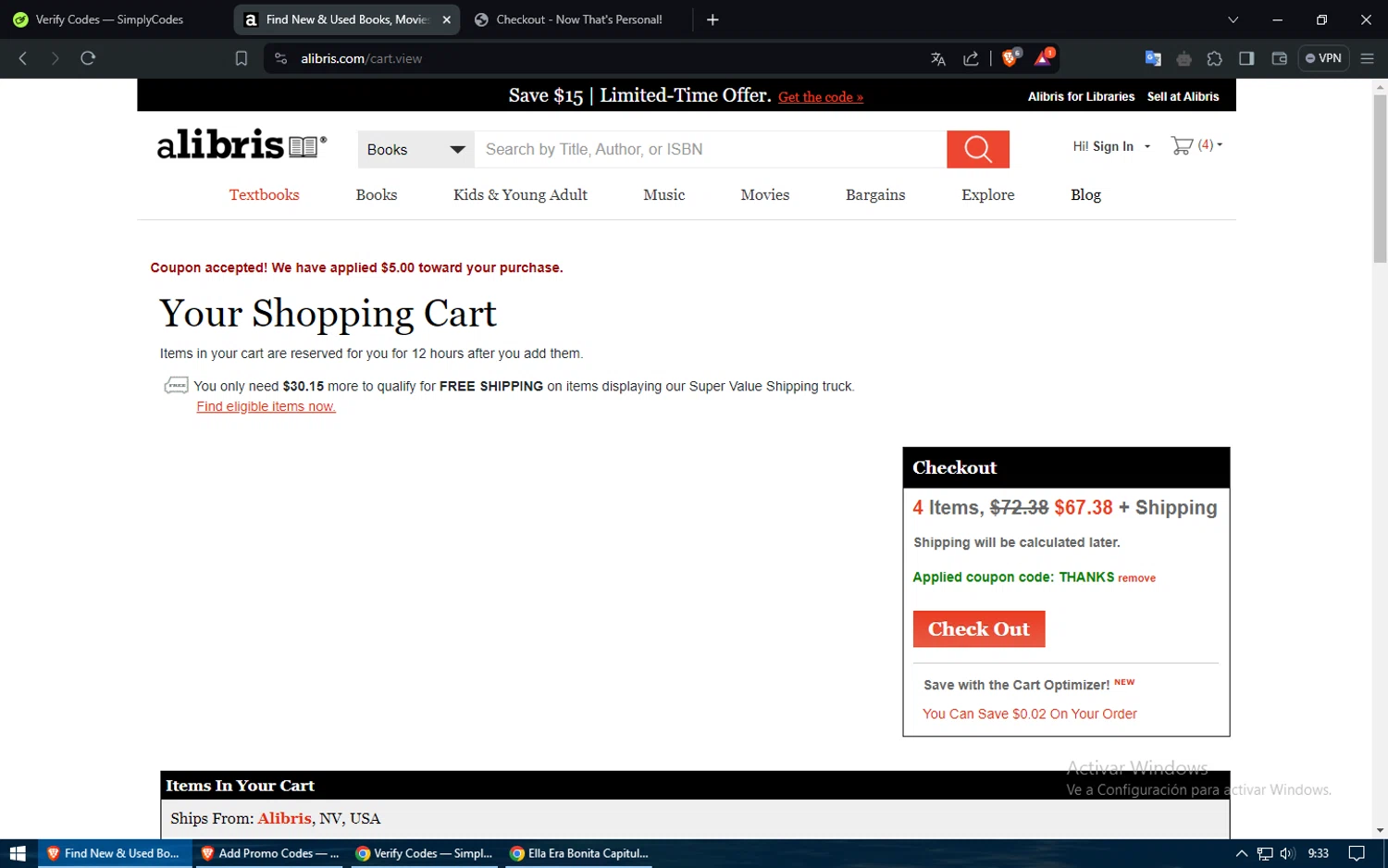Open Alibris for Libraries link
Viewport: 1388px width, 868px height.
pos(1081,96)
